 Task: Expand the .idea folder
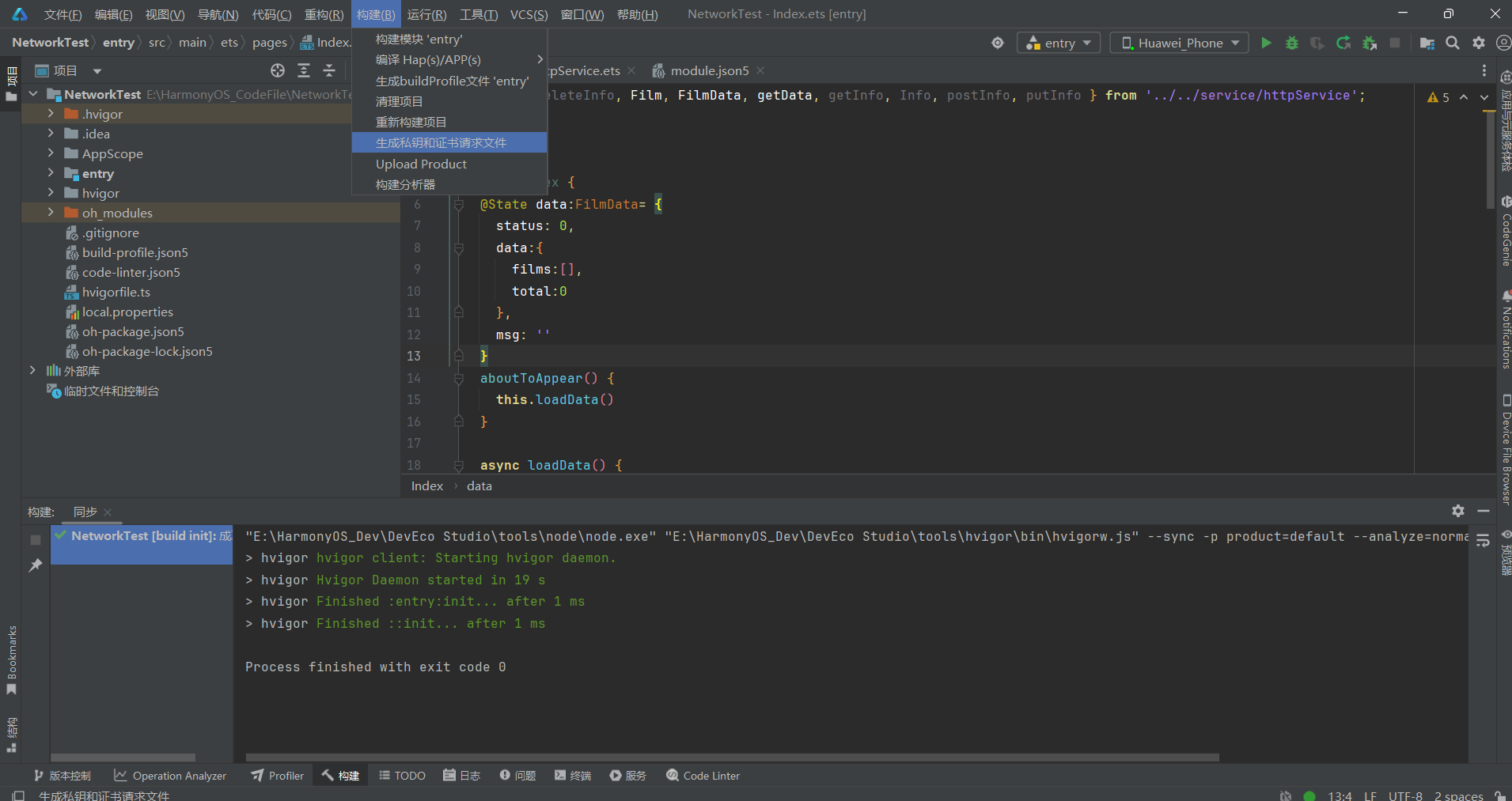pyautogui.click(x=51, y=134)
